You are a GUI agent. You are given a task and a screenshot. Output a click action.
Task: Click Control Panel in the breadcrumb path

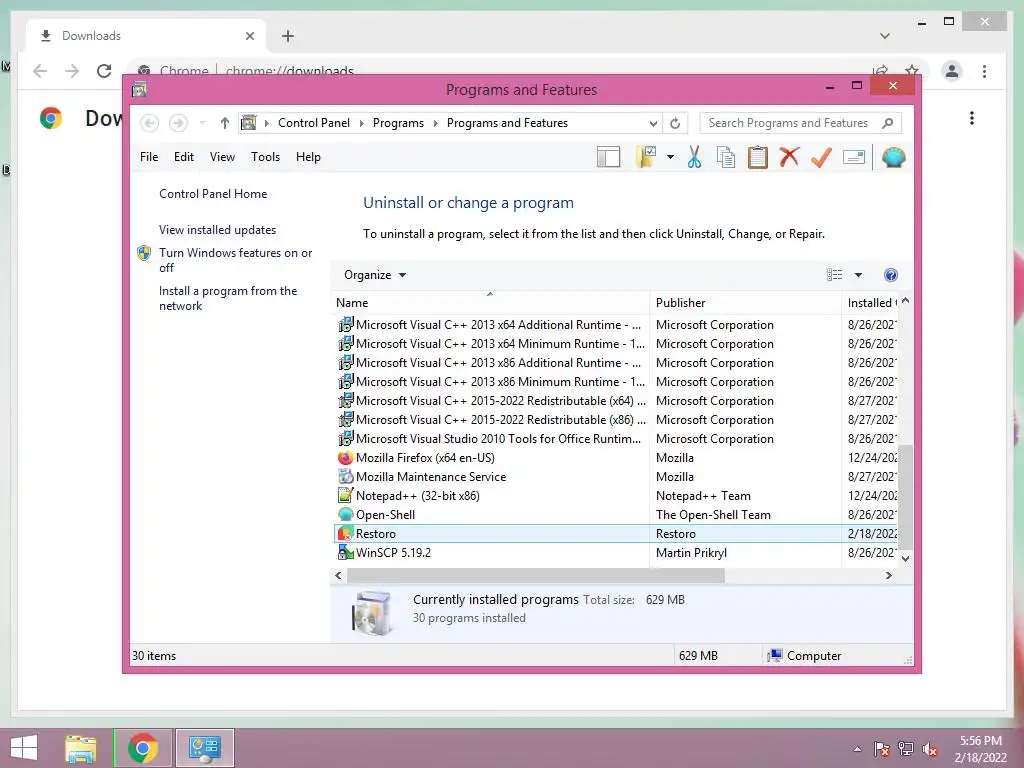313,123
